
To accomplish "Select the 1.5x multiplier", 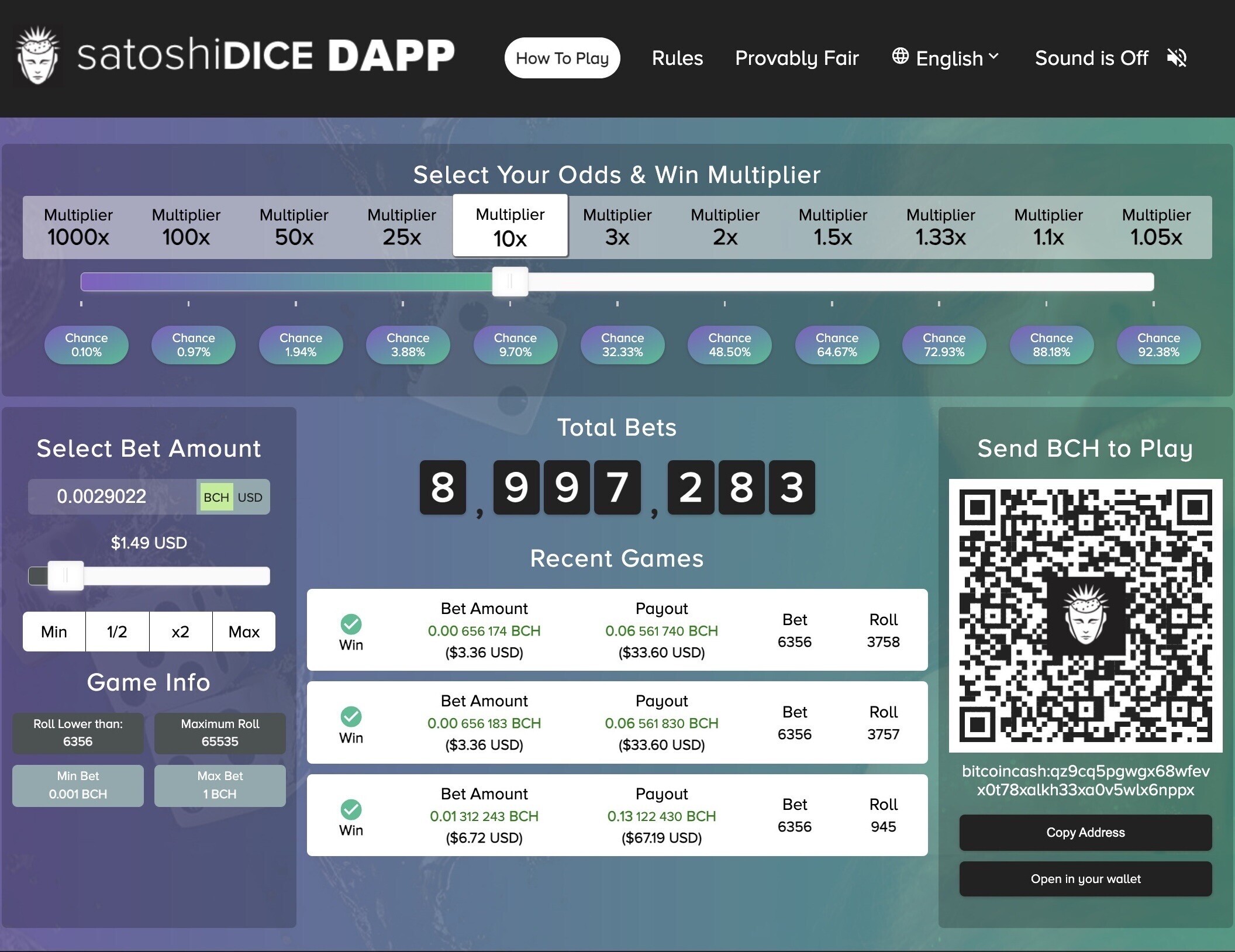I will [833, 227].
